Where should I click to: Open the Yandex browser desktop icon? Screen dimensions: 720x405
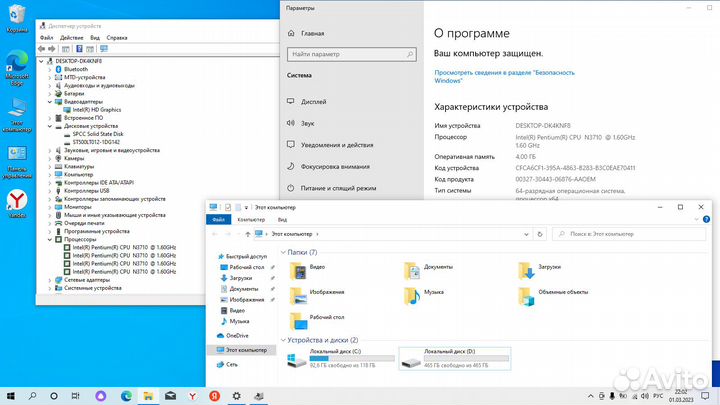point(17,202)
